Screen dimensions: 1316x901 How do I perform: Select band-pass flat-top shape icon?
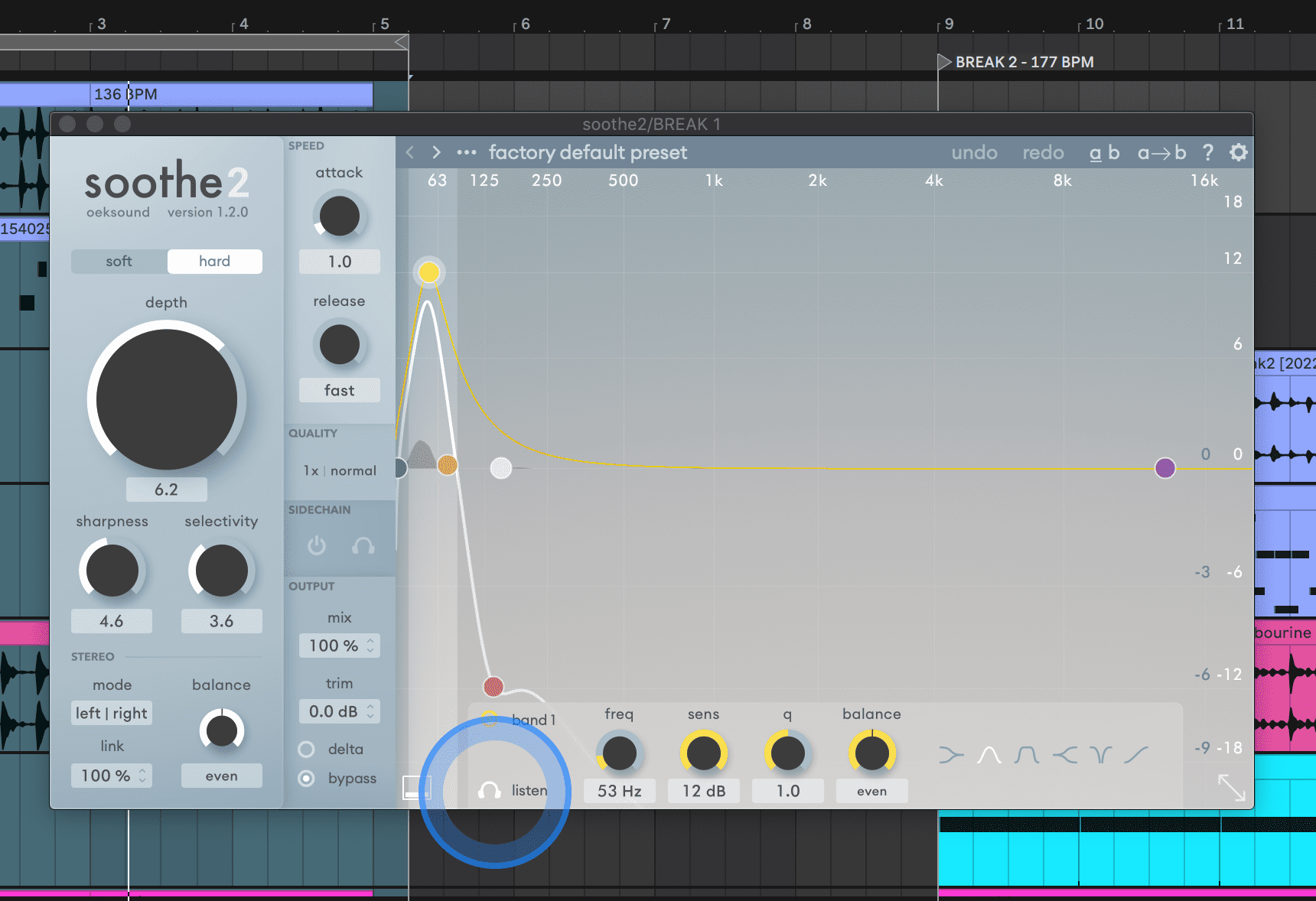click(x=1027, y=755)
